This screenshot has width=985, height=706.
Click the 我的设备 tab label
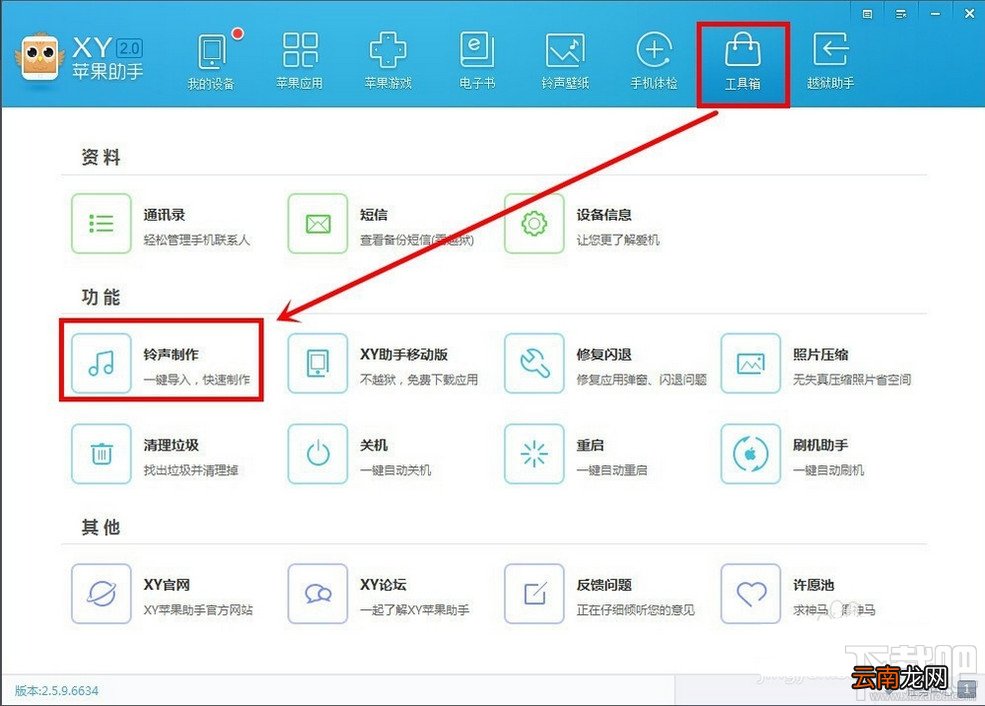(x=211, y=84)
